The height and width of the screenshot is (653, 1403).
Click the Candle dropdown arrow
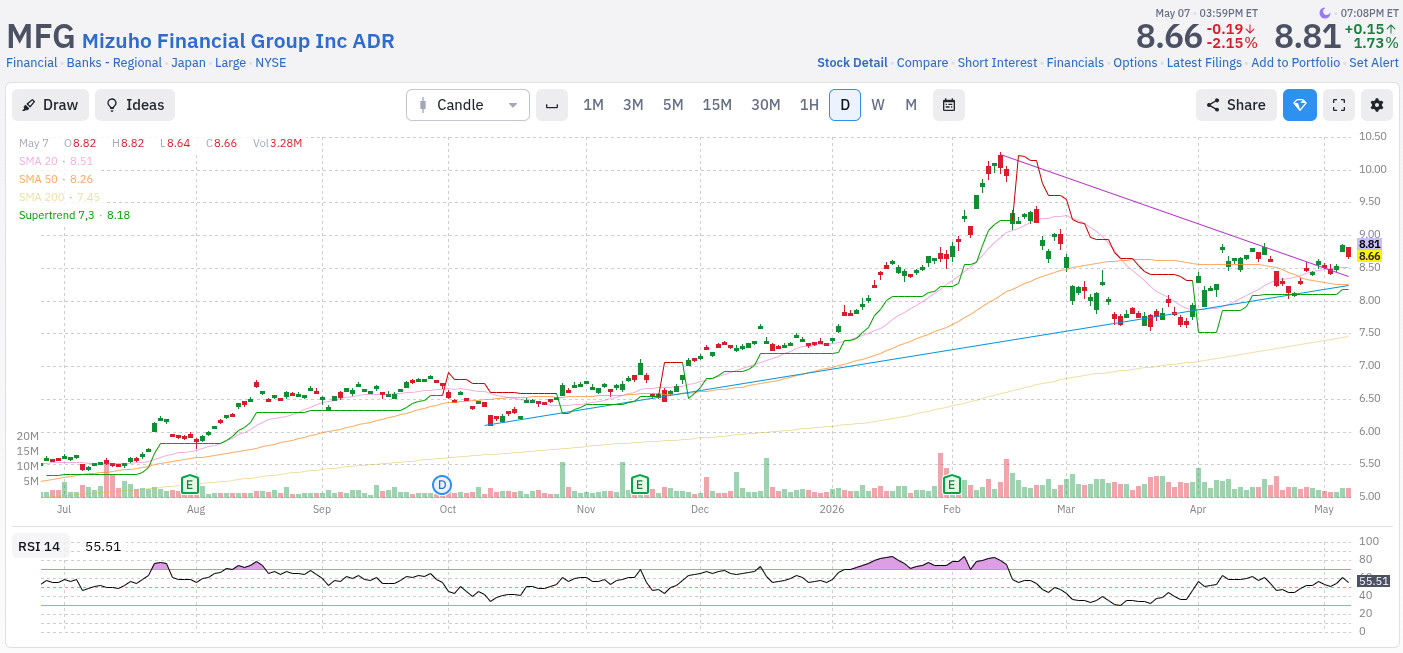(513, 105)
